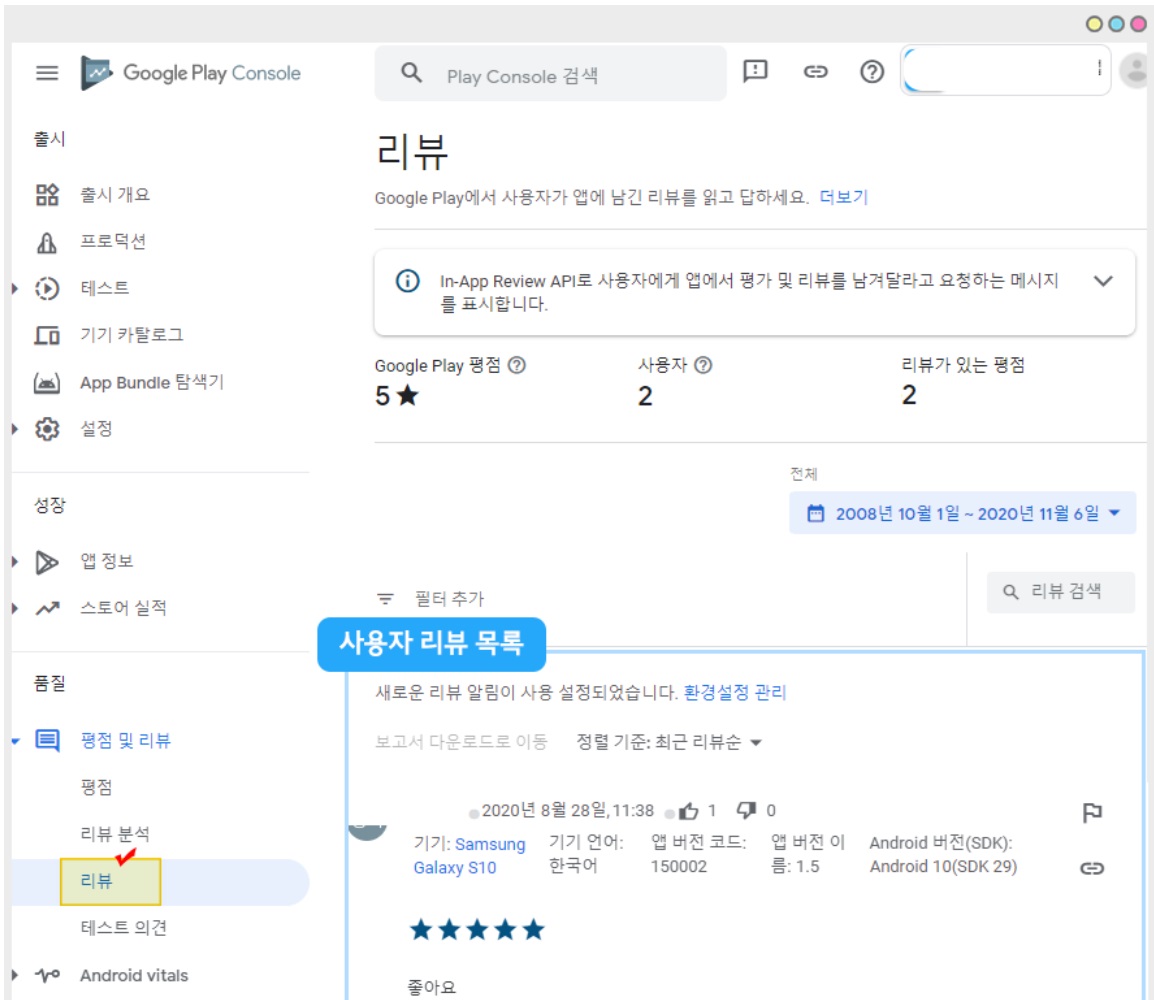The height and width of the screenshot is (1000, 1154).
Task: Expand the 설정 tree arrow
Action: click(15, 429)
